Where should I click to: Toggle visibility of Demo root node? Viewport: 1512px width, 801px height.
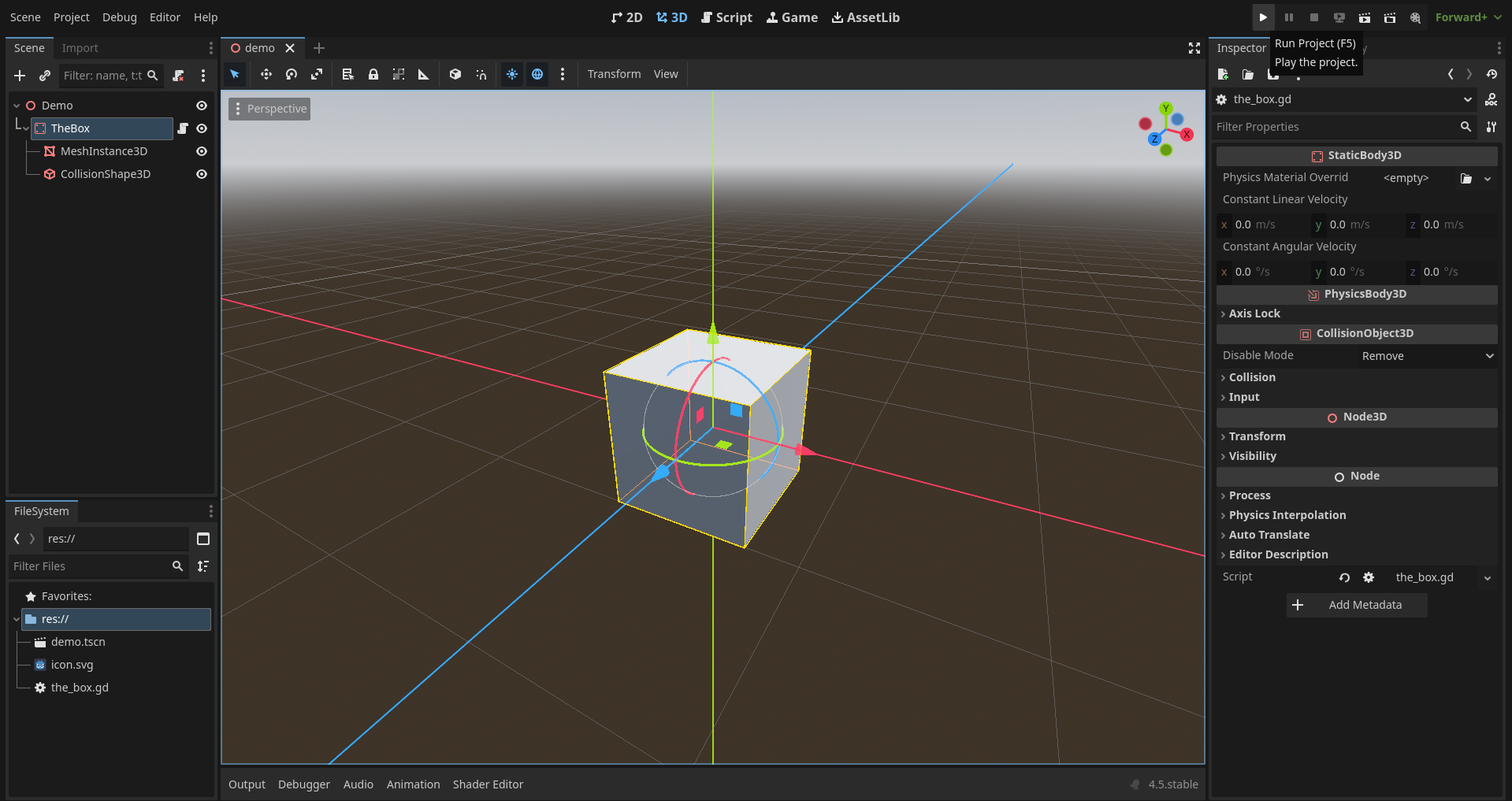(202, 106)
